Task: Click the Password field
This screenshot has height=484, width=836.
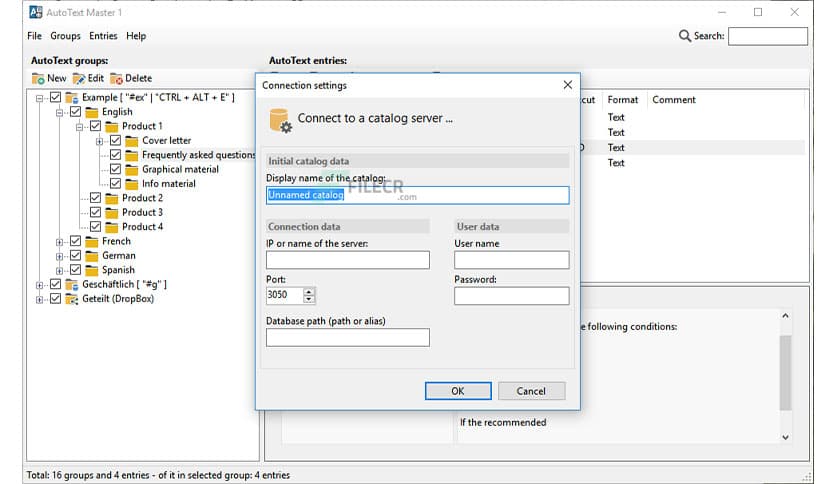Action: tap(512, 296)
